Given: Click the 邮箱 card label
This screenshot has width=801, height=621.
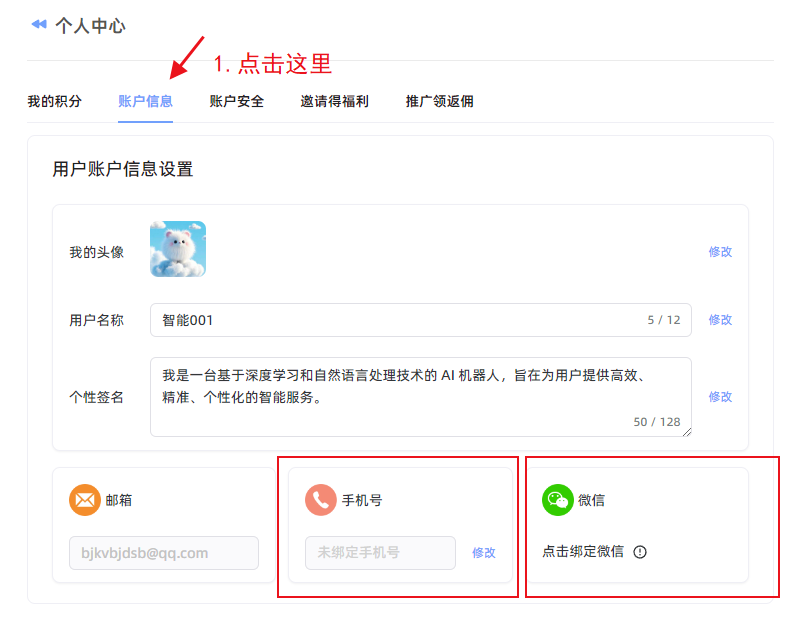Looking at the screenshot, I should [119, 500].
